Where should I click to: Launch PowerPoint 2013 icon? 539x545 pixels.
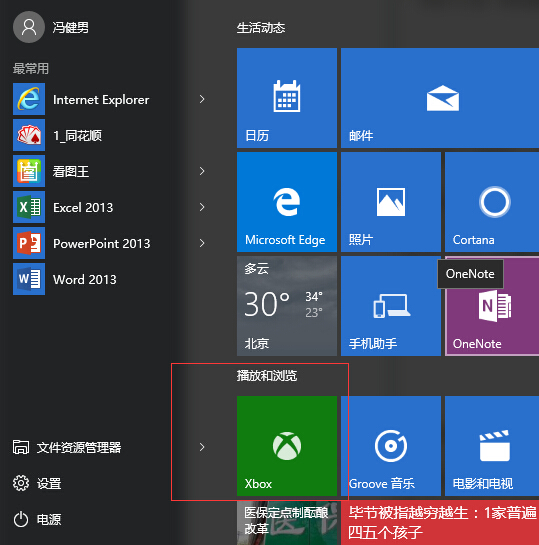(x=29, y=243)
